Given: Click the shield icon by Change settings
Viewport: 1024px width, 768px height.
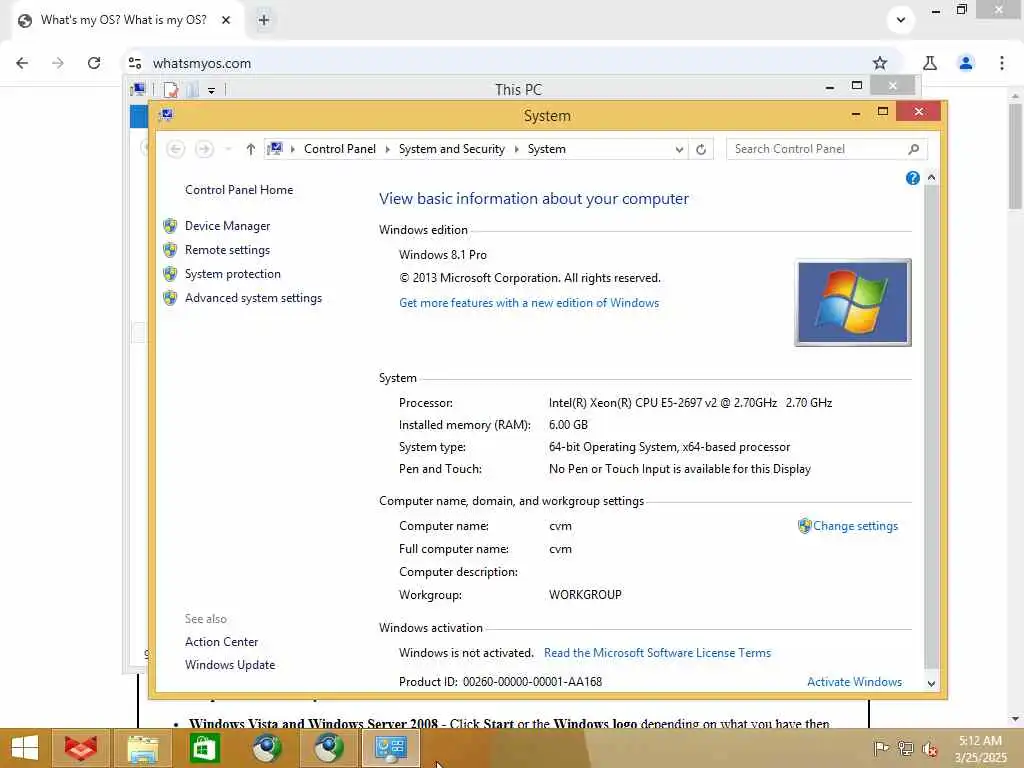Looking at the screenshot, I should pos(805,526).
